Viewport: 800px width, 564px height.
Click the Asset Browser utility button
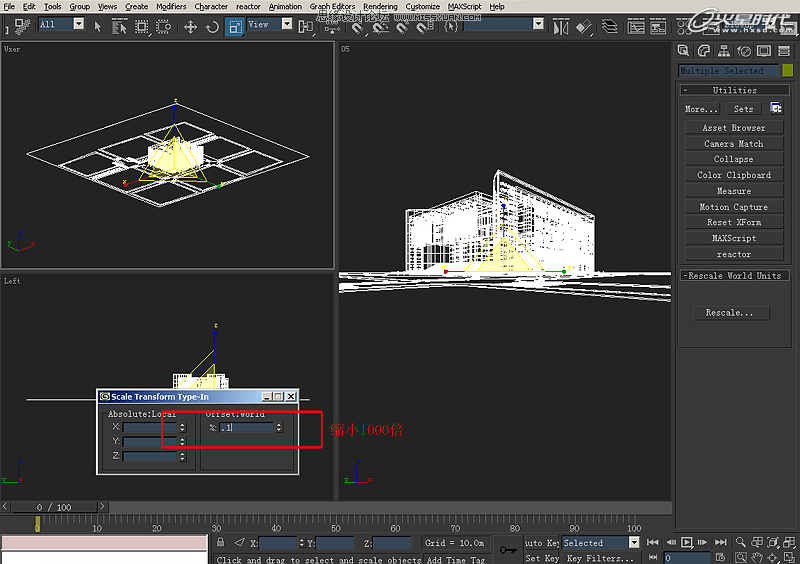[733, 128]
